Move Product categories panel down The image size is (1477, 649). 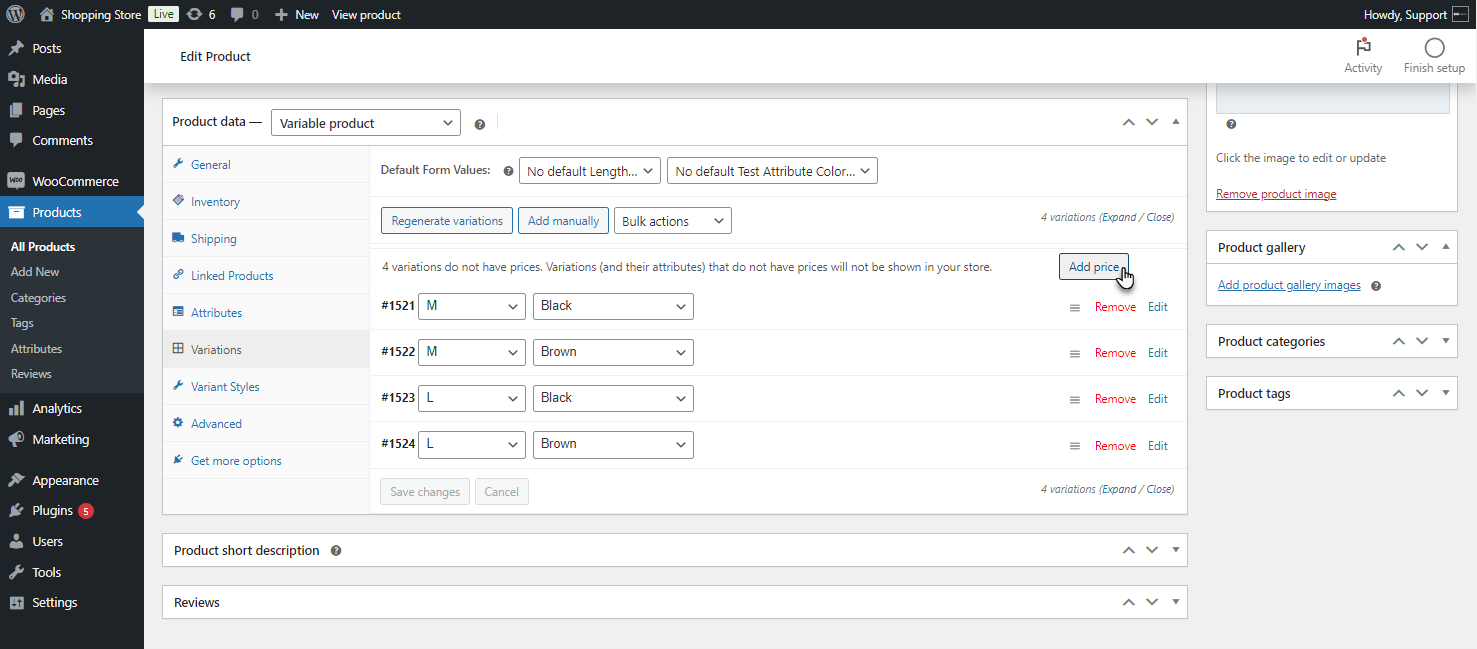point(1422,341)
